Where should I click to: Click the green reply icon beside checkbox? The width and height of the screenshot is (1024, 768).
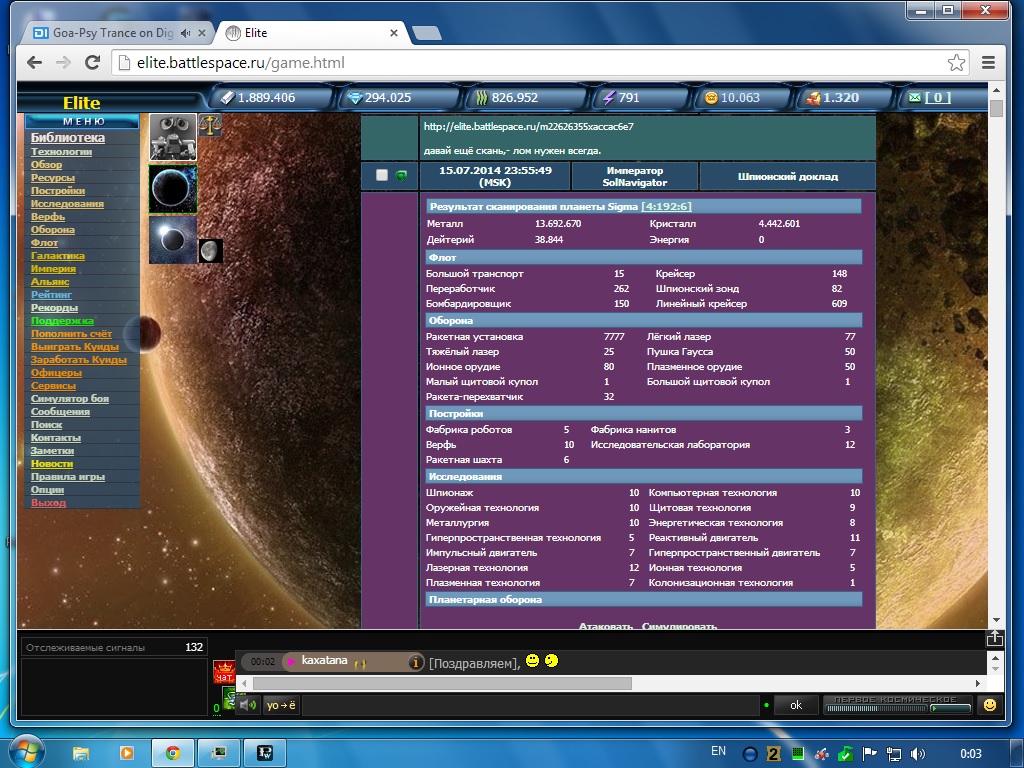[401, 175]
